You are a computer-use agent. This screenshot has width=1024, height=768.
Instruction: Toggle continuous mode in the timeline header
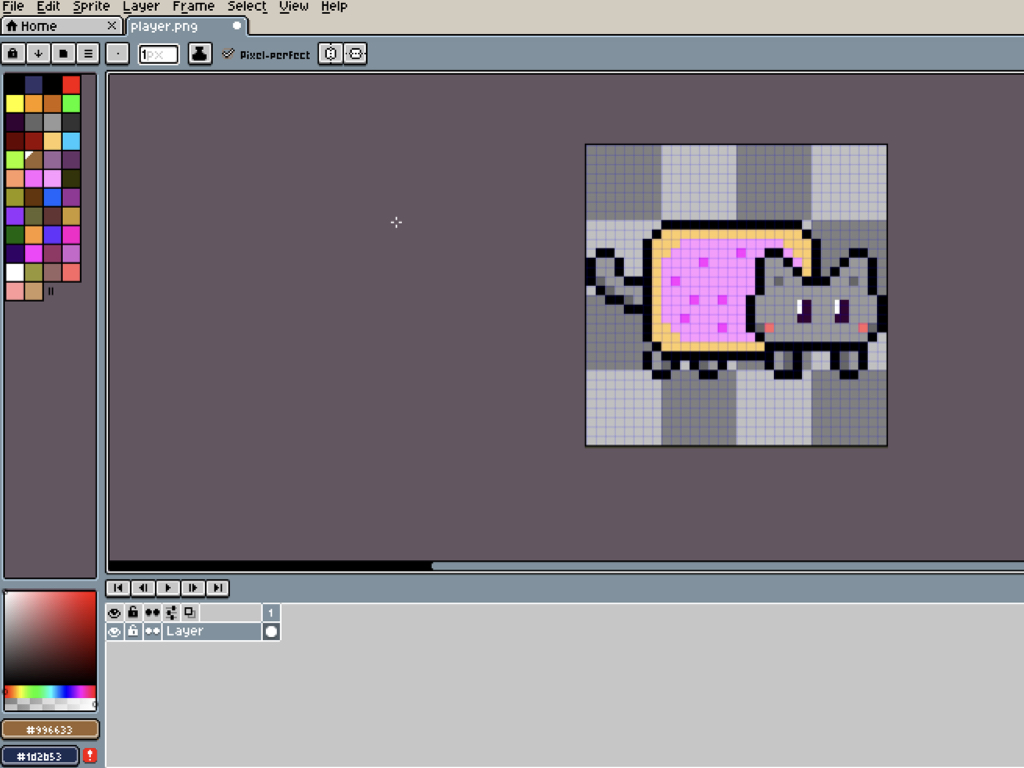coord(152,613)
